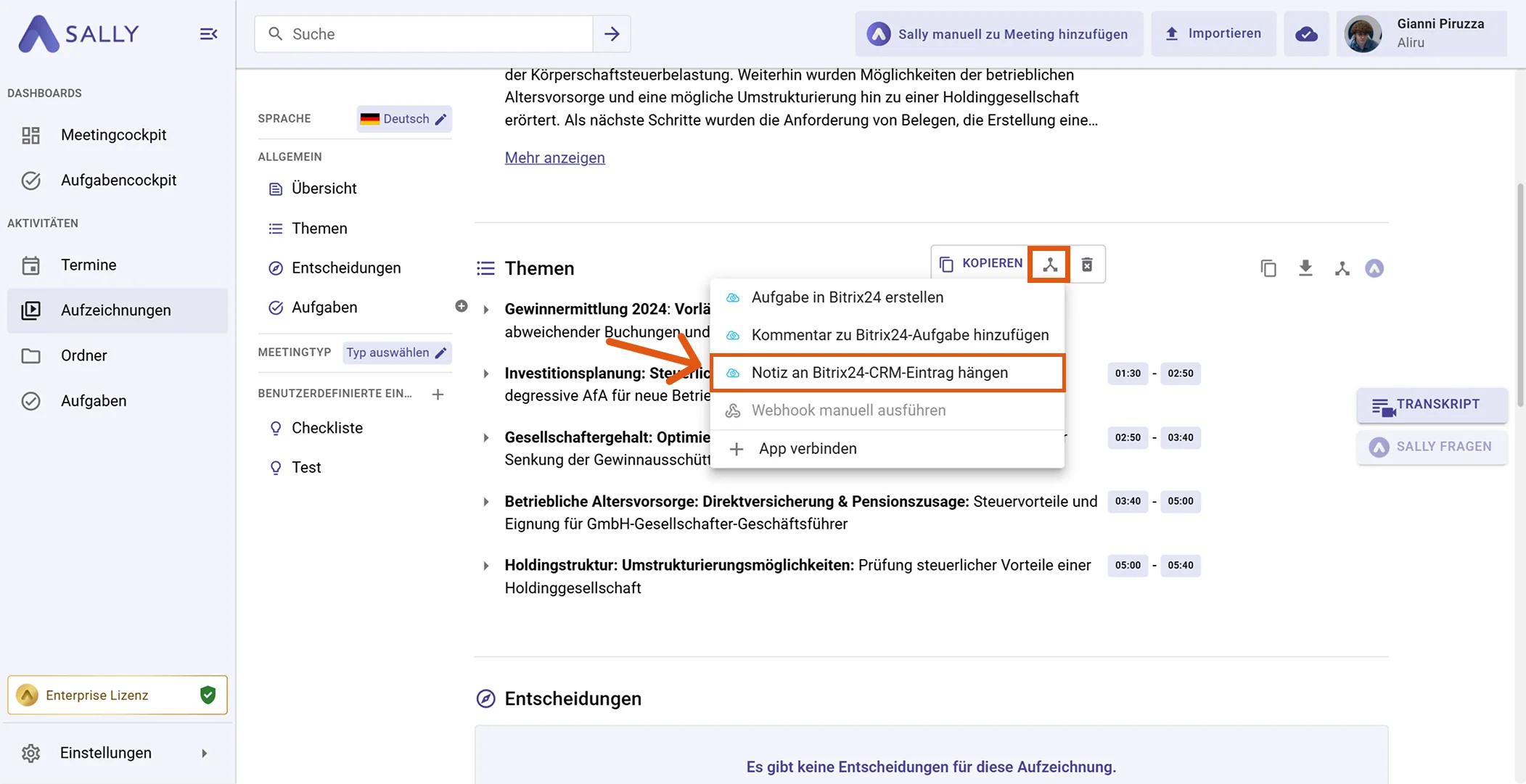
Task: Focus the Suche search field
Action: point(424,34)
